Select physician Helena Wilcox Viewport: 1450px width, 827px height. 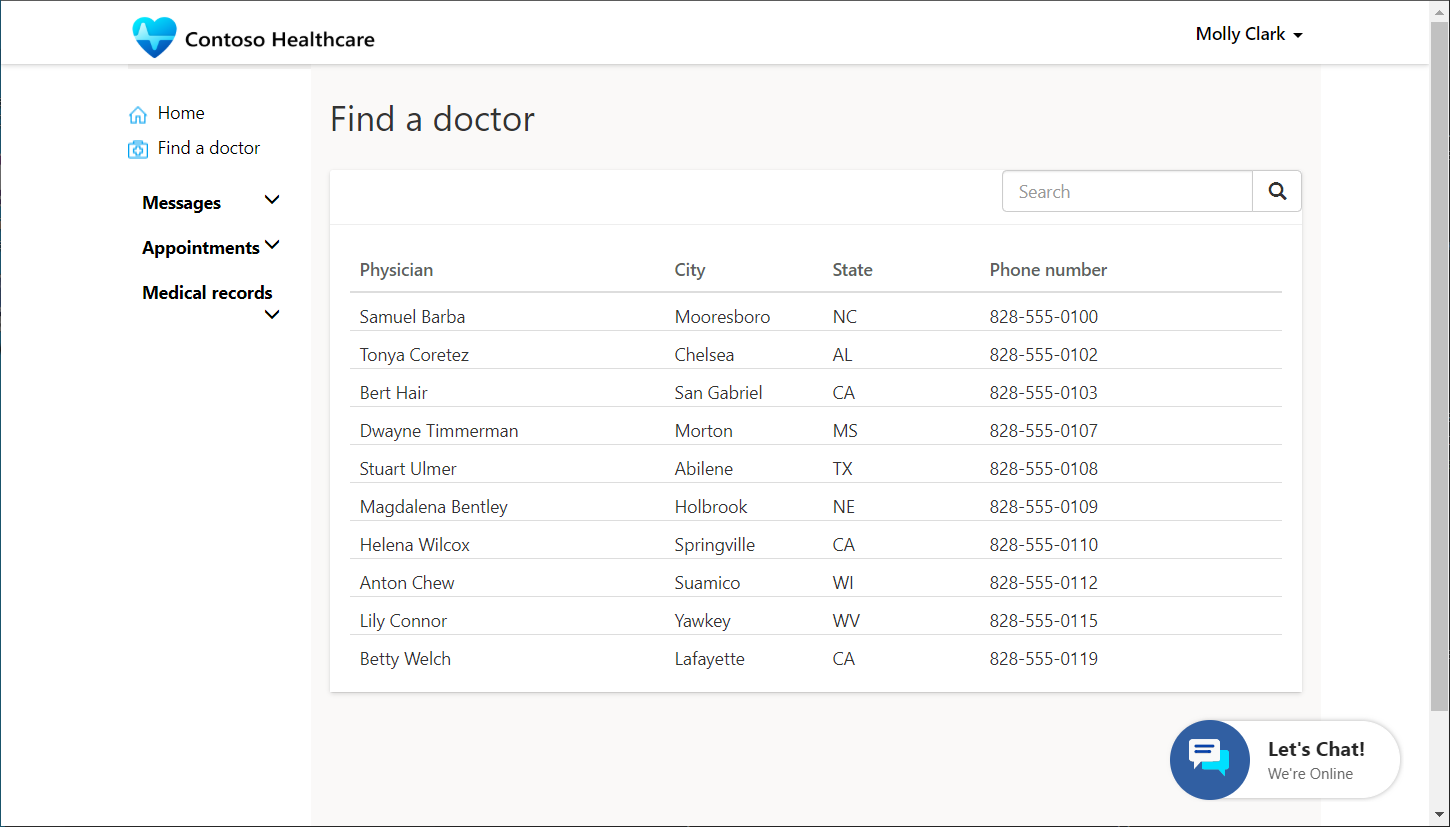pyautogui.click(x=415, y=545)
